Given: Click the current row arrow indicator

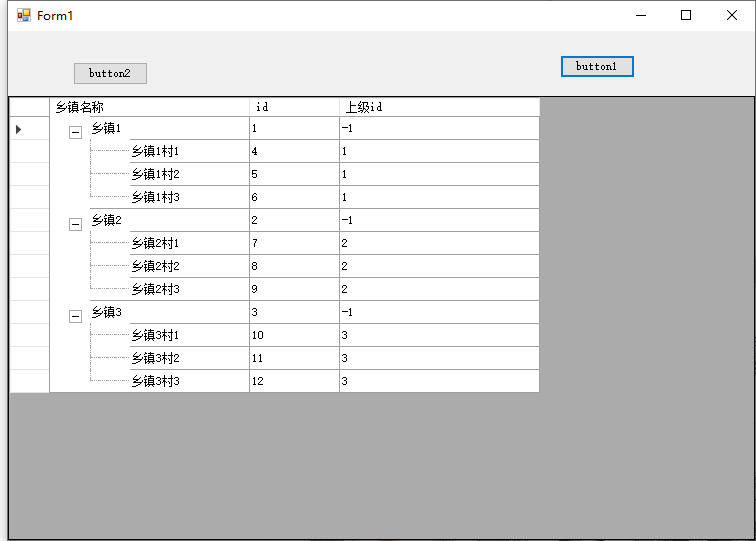Looking at the screenshot, I should 19,129.
